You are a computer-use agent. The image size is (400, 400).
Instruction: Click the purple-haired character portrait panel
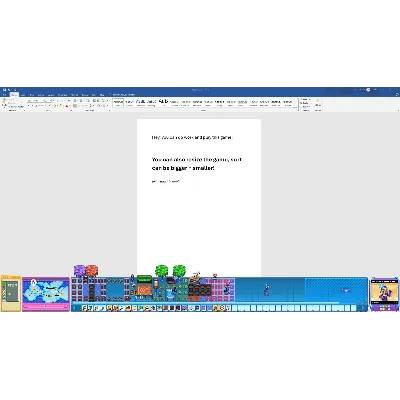[384, 294]
